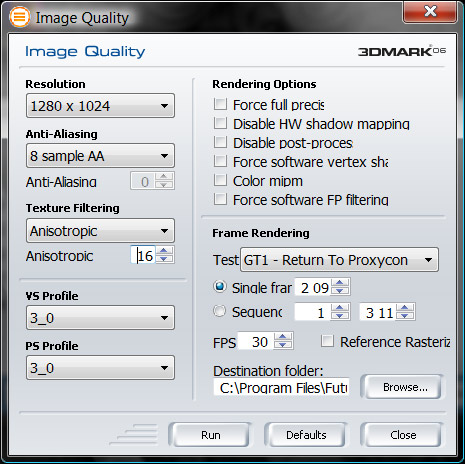Increase Single frame value with up arrow

pyautogui.click(x=340, y=283)
